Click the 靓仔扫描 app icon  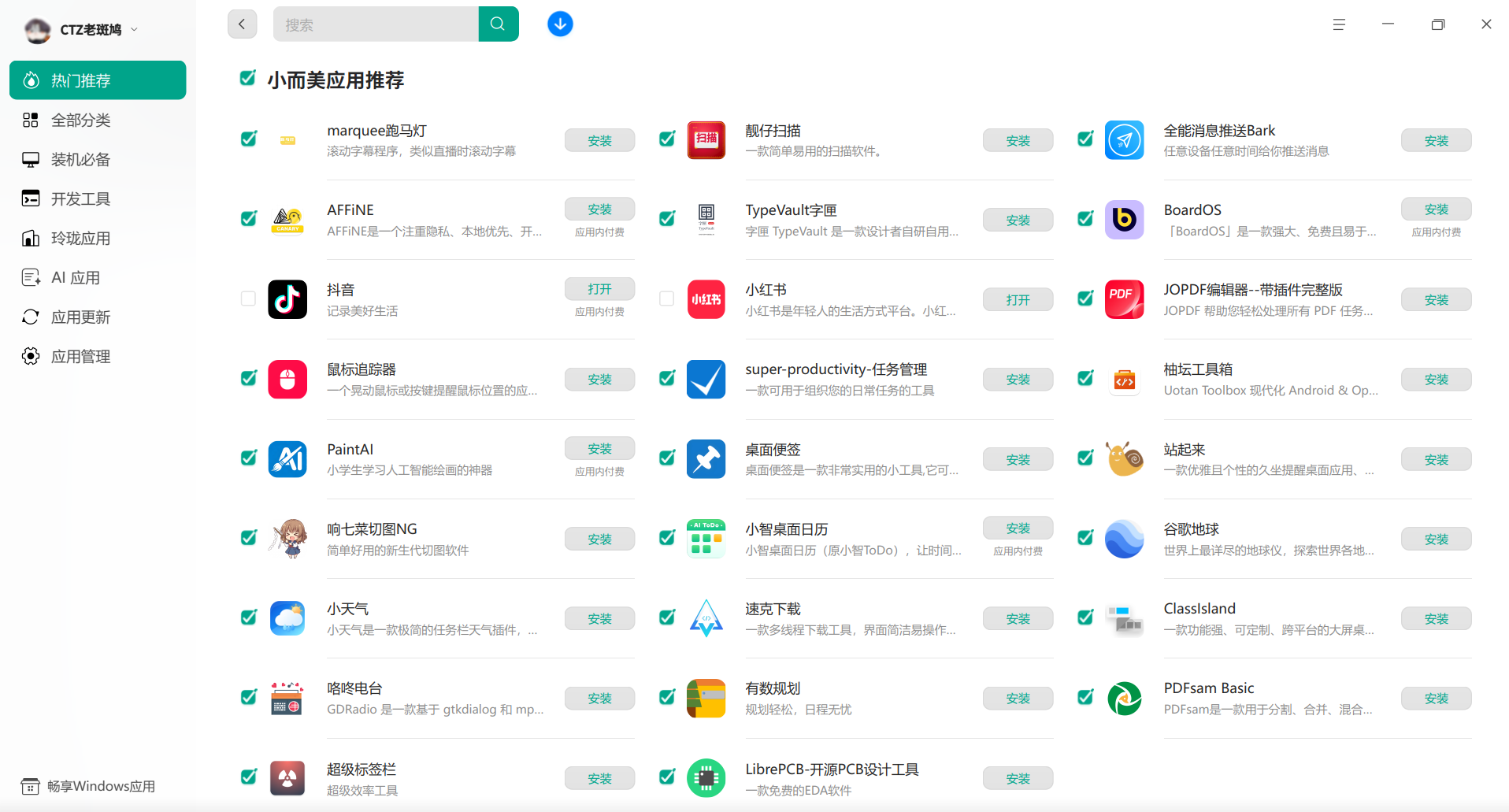click(706, 140)
